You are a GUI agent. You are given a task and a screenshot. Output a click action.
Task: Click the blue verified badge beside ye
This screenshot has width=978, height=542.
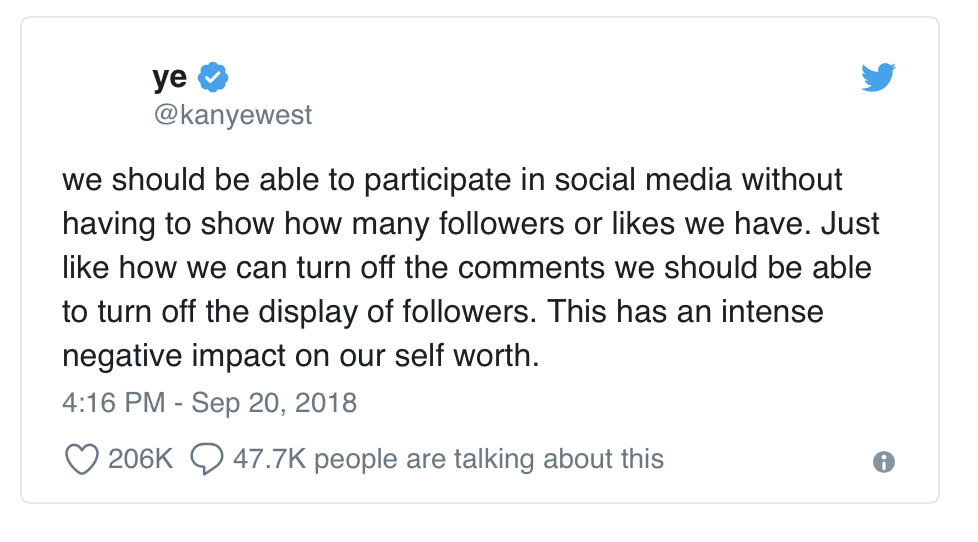click(213, 77)
